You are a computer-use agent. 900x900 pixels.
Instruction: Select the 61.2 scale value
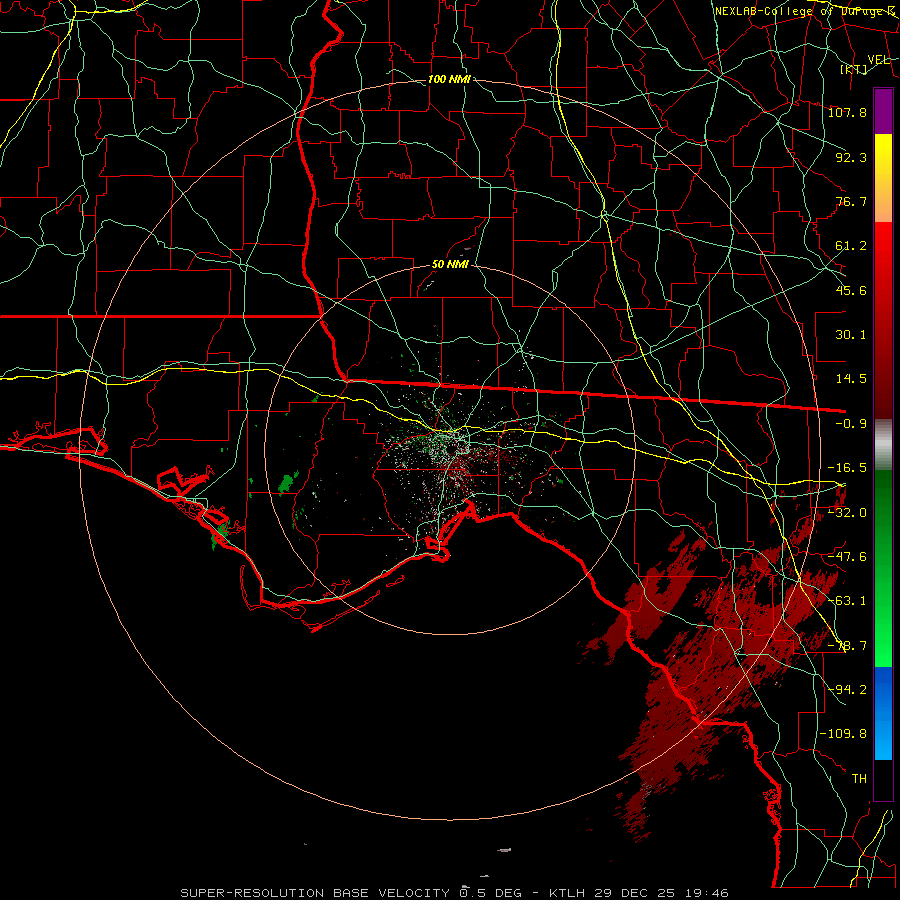coord(851,246)
